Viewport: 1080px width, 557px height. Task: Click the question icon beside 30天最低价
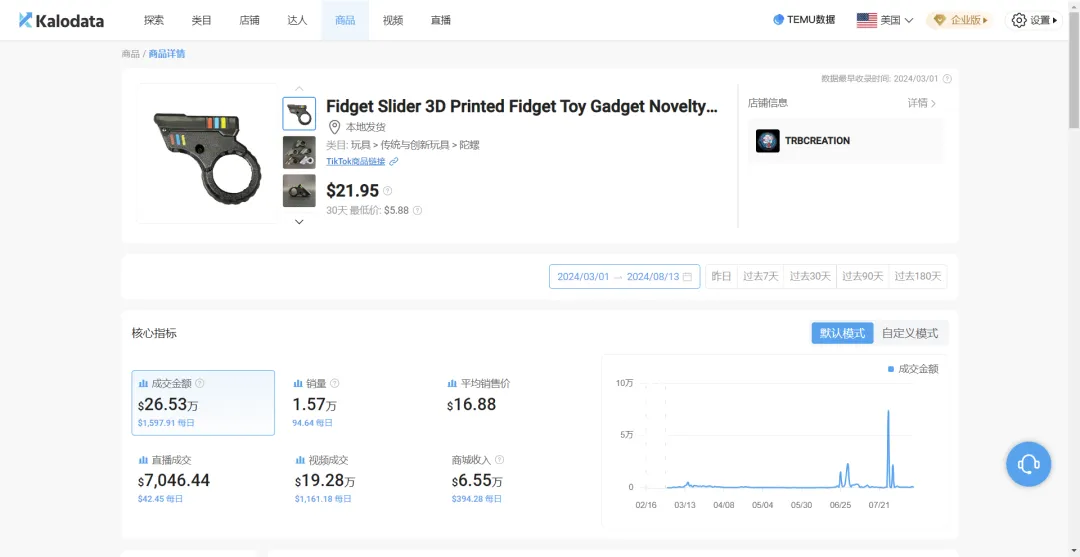click(418, 211)
